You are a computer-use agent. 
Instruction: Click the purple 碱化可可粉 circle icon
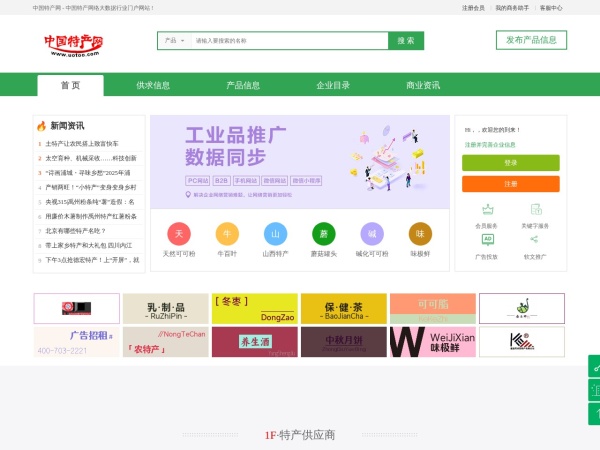(372, 234)
